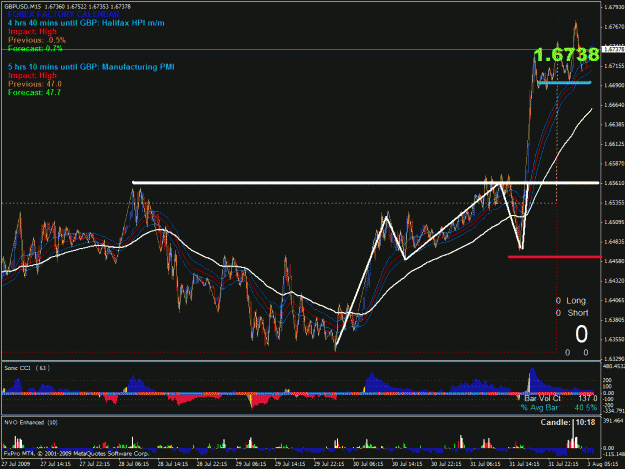Select the 31 Jul 14:15 time label

(x=524, y=464)
